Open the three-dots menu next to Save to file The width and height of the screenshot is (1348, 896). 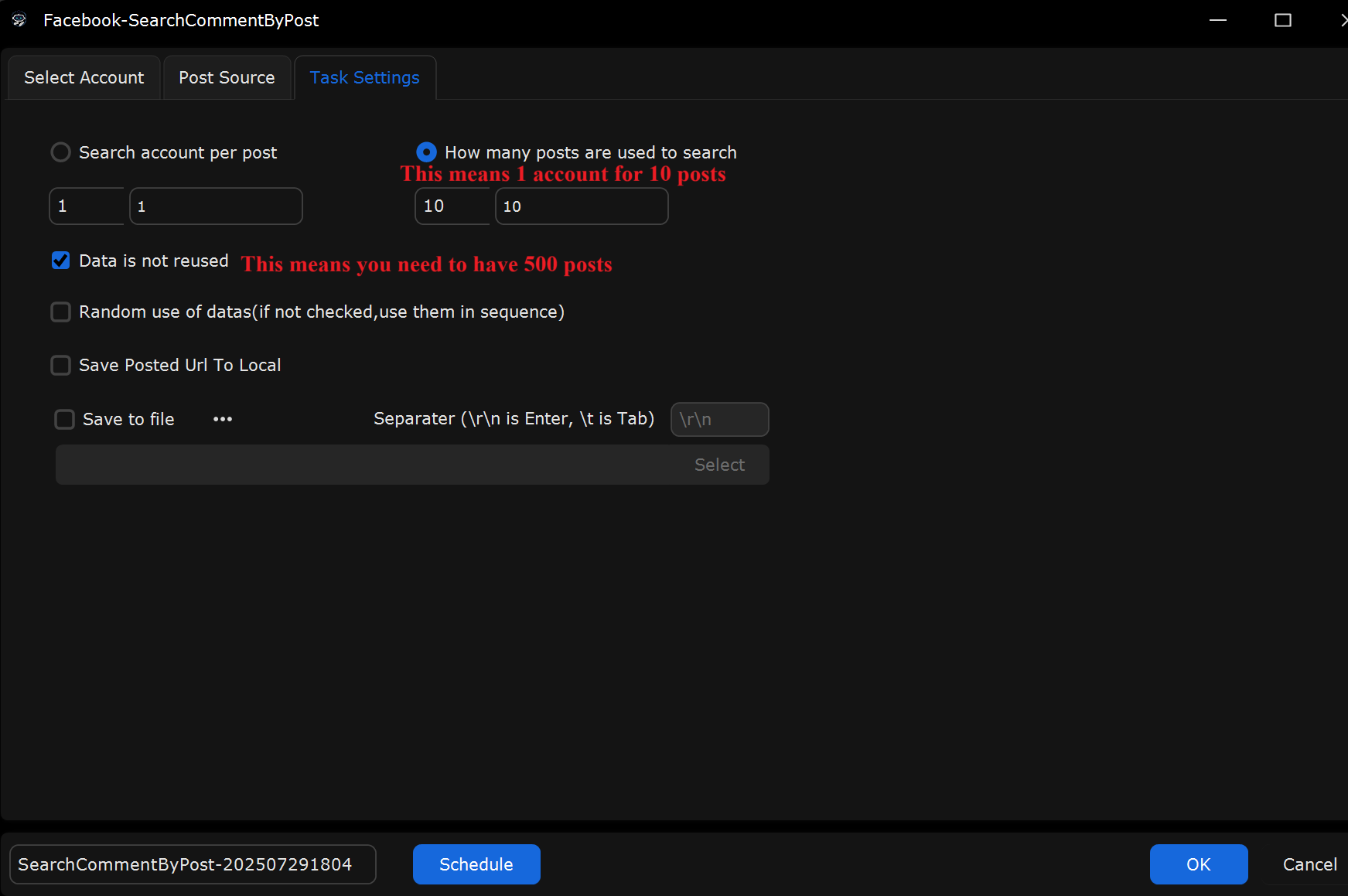223,419
